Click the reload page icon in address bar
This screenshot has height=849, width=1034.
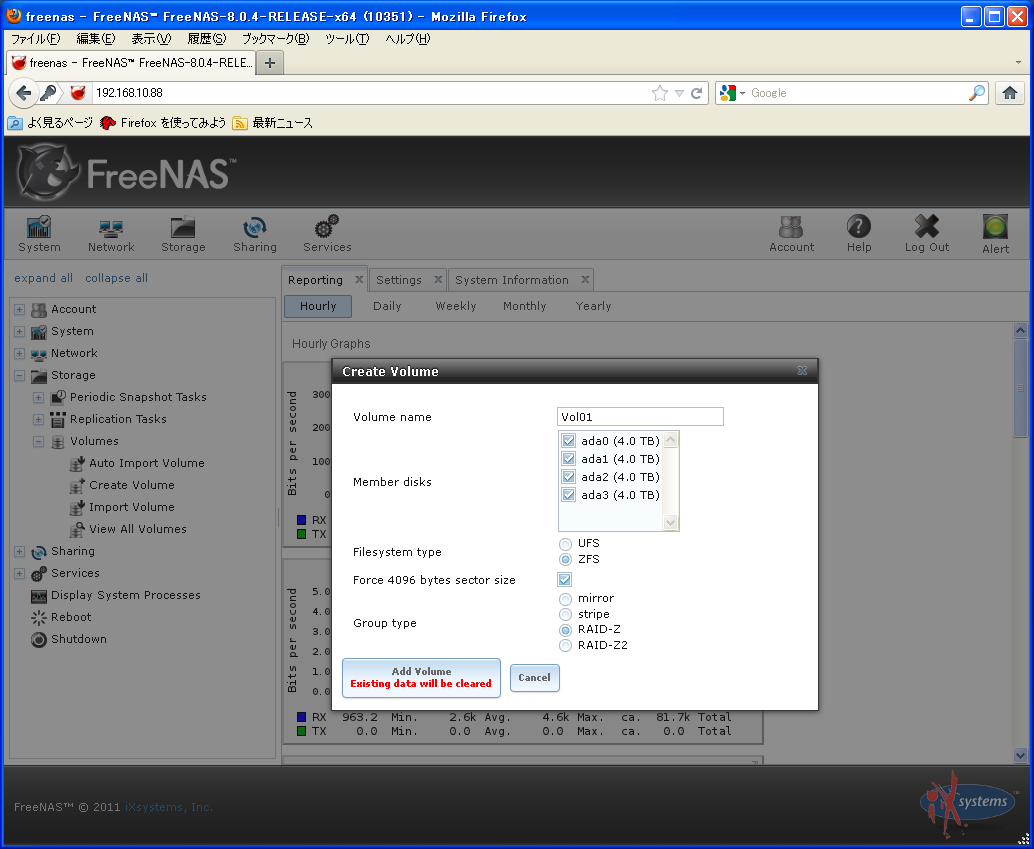696,93
